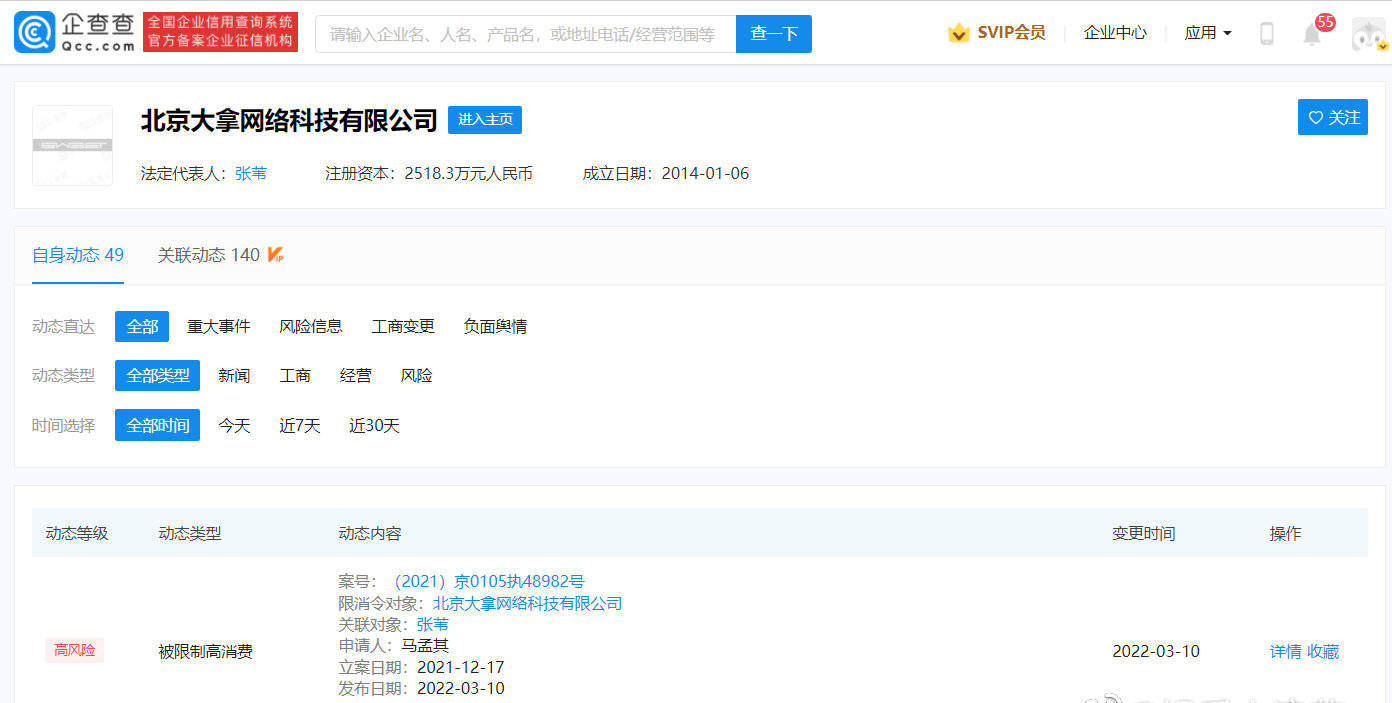Open notifications bell with 55 badge
Image resolution: width=1392 pixels, height=703 pixels.
click(x=1312, y=33)
